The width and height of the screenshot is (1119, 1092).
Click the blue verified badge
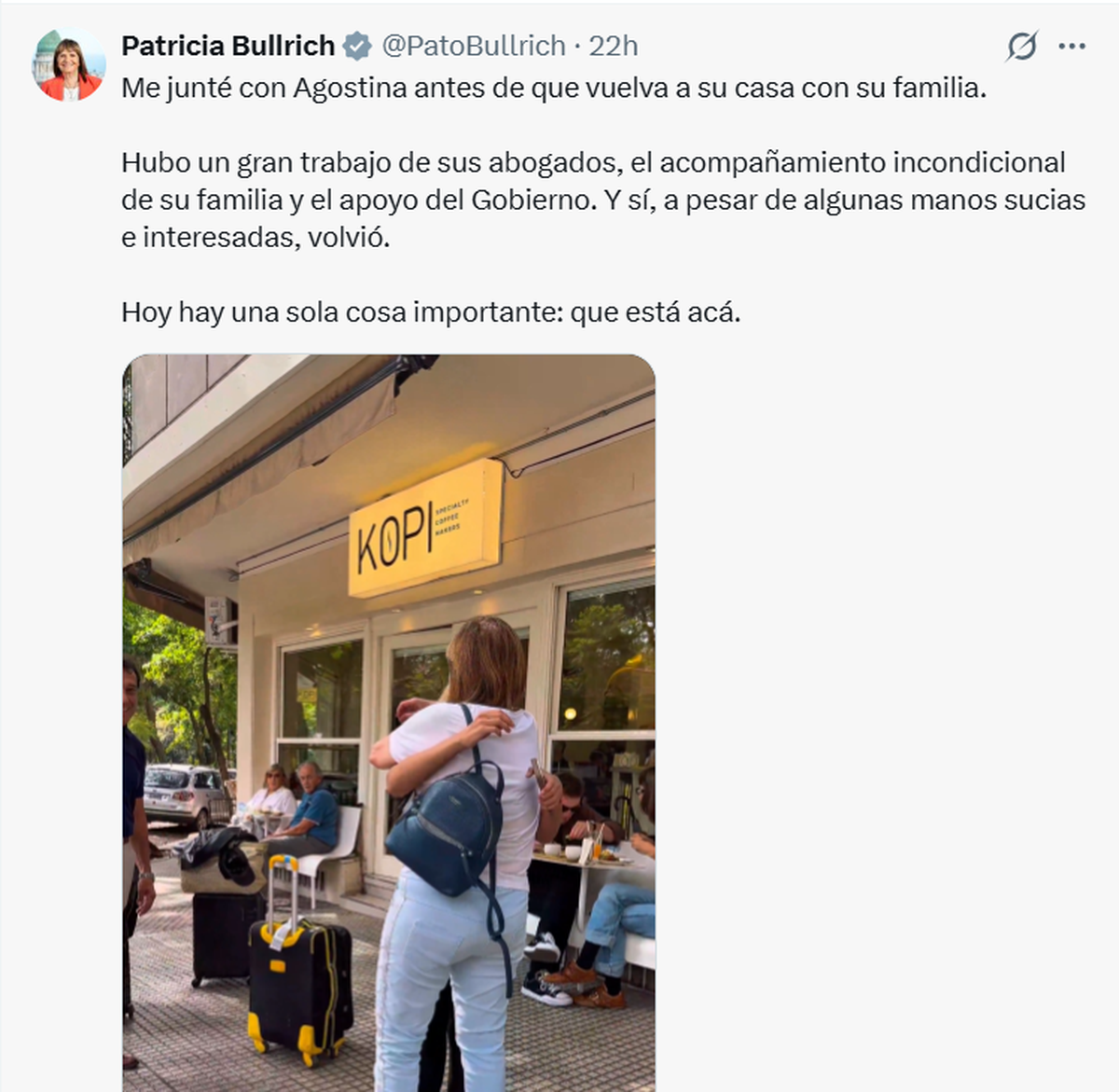(x=357, y=46)
